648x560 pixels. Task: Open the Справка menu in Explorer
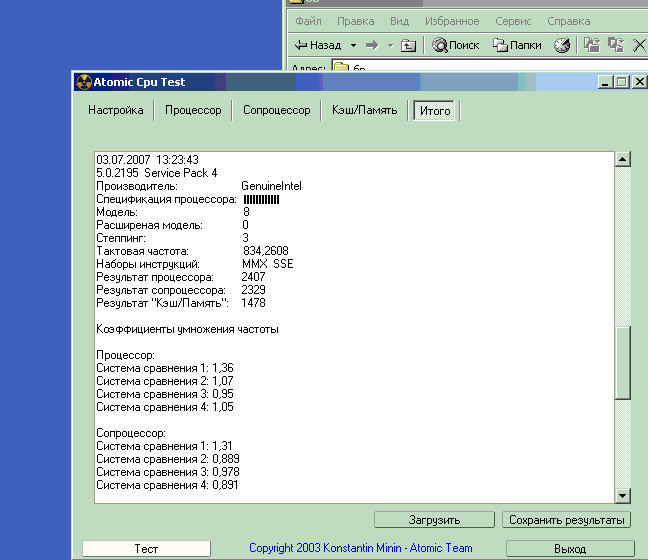pos(568,21)
